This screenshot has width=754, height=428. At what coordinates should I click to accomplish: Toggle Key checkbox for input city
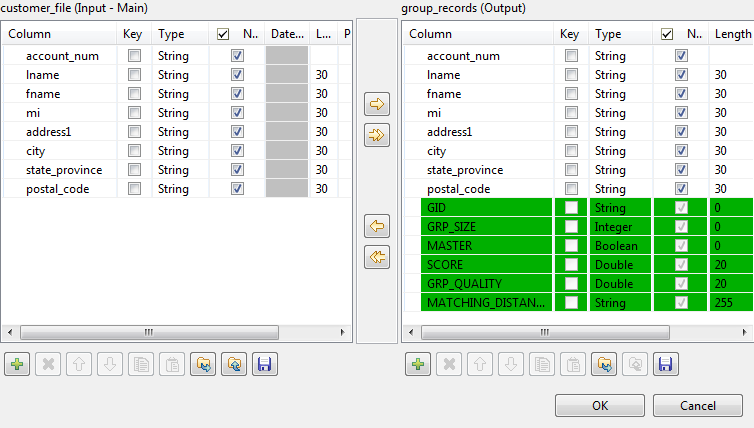[134, 151]
